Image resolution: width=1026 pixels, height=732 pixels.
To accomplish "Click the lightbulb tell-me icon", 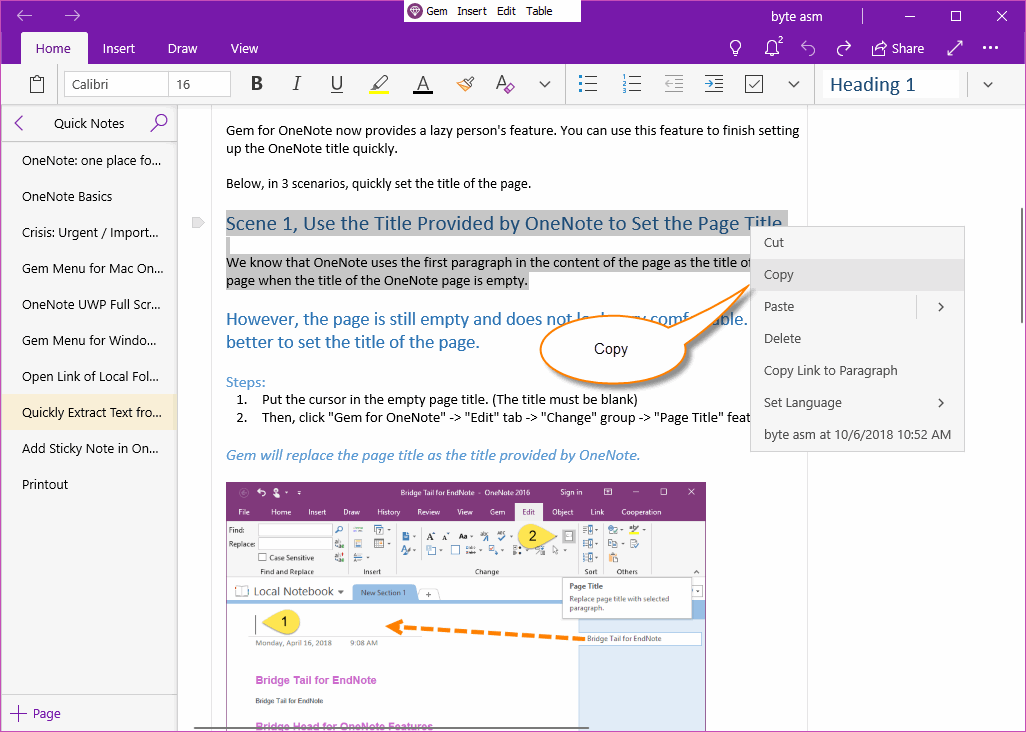I will (x=735, y=48).
